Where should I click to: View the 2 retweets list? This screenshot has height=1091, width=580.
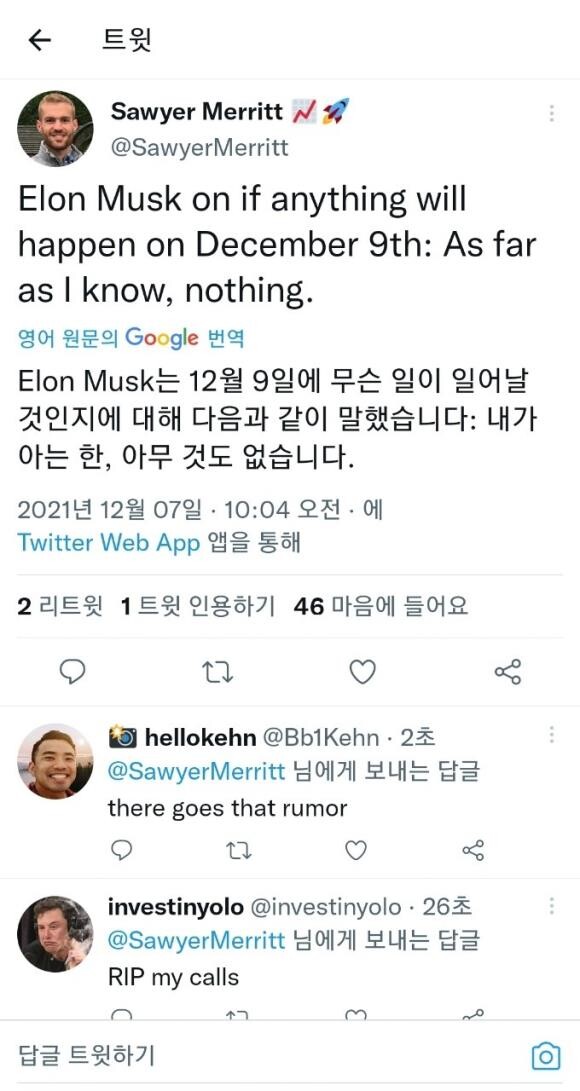[x=60, y=607]
